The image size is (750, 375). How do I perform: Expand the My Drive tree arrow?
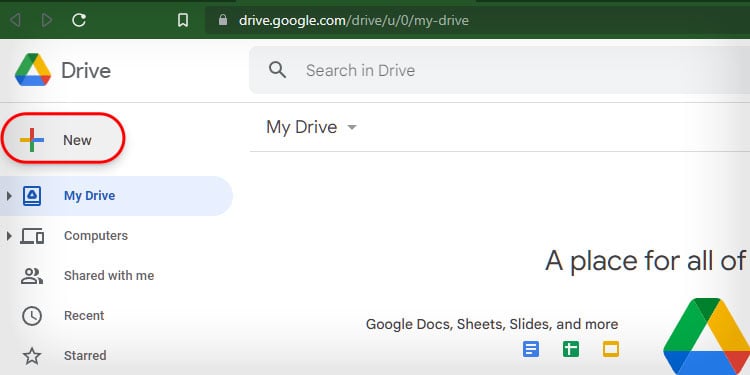[9, 196]
